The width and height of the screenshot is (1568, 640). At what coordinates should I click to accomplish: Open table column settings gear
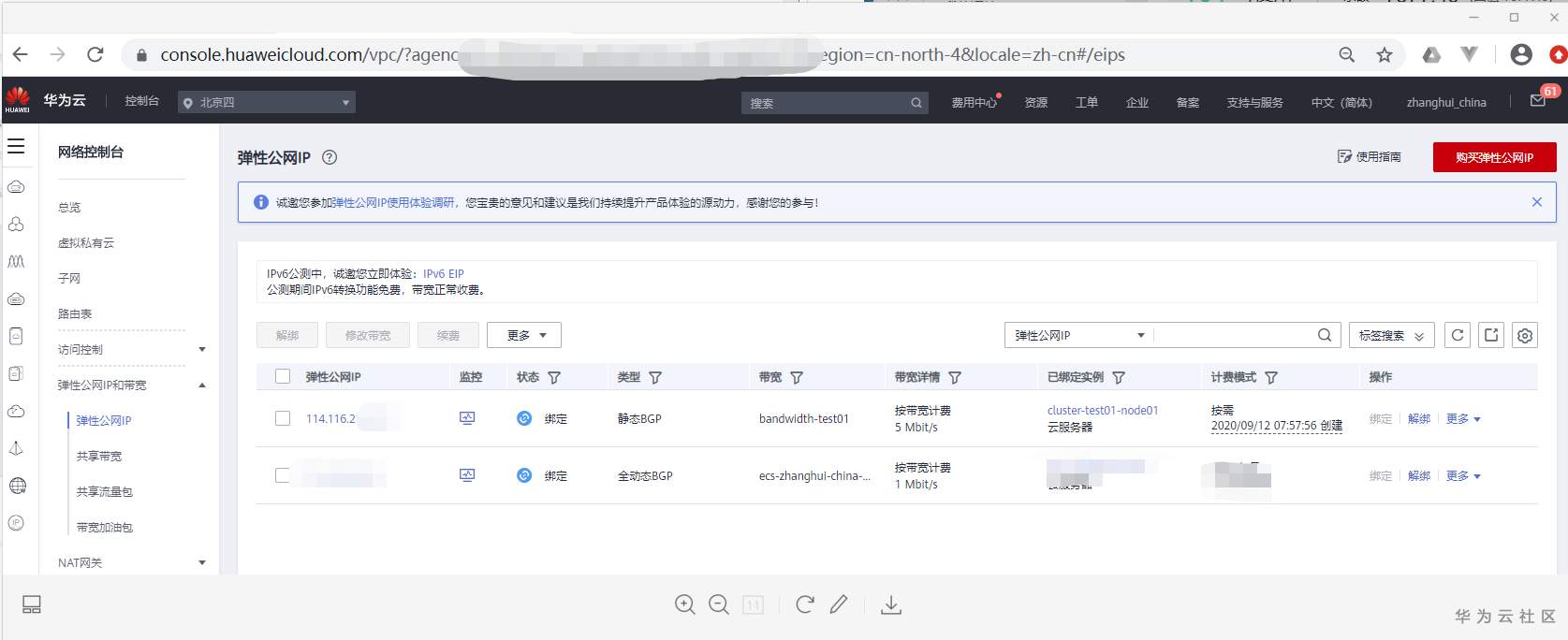(1525, 335)
